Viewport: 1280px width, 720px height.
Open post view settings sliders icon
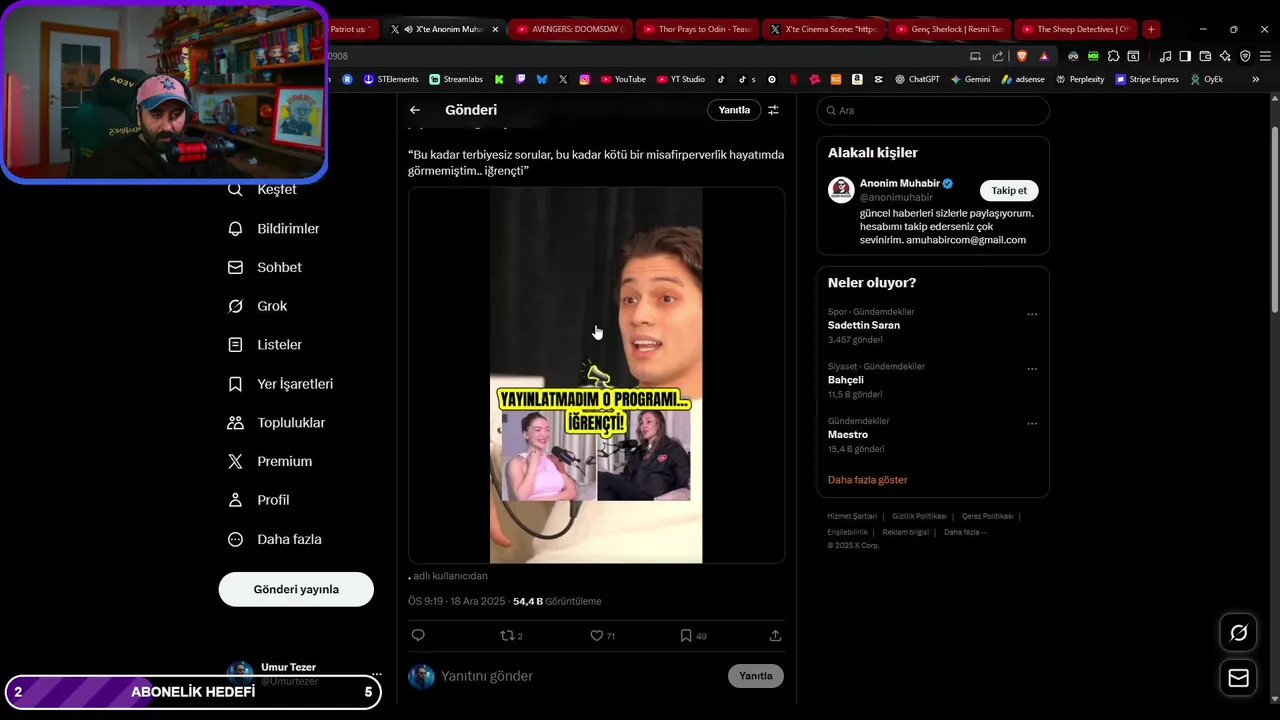[x=773, y=110]
